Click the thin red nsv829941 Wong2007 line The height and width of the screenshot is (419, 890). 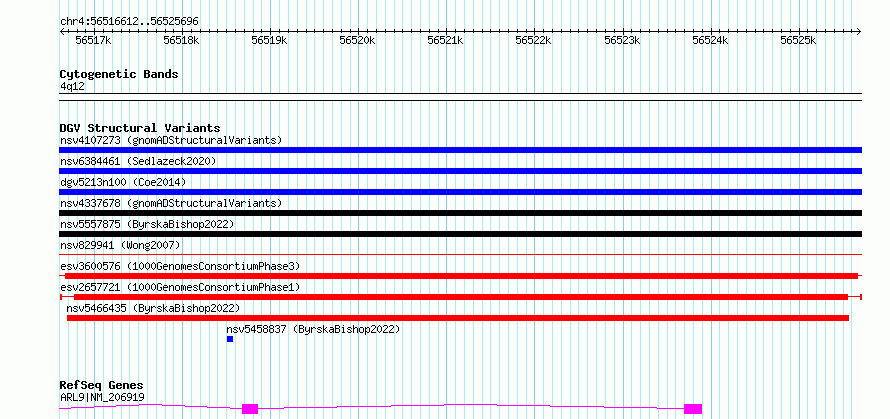460,255
